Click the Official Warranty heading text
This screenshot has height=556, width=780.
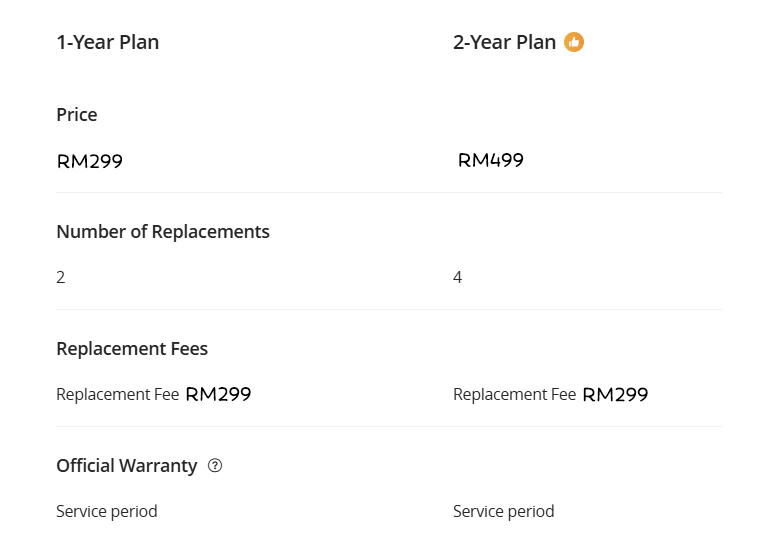point(127,466)
